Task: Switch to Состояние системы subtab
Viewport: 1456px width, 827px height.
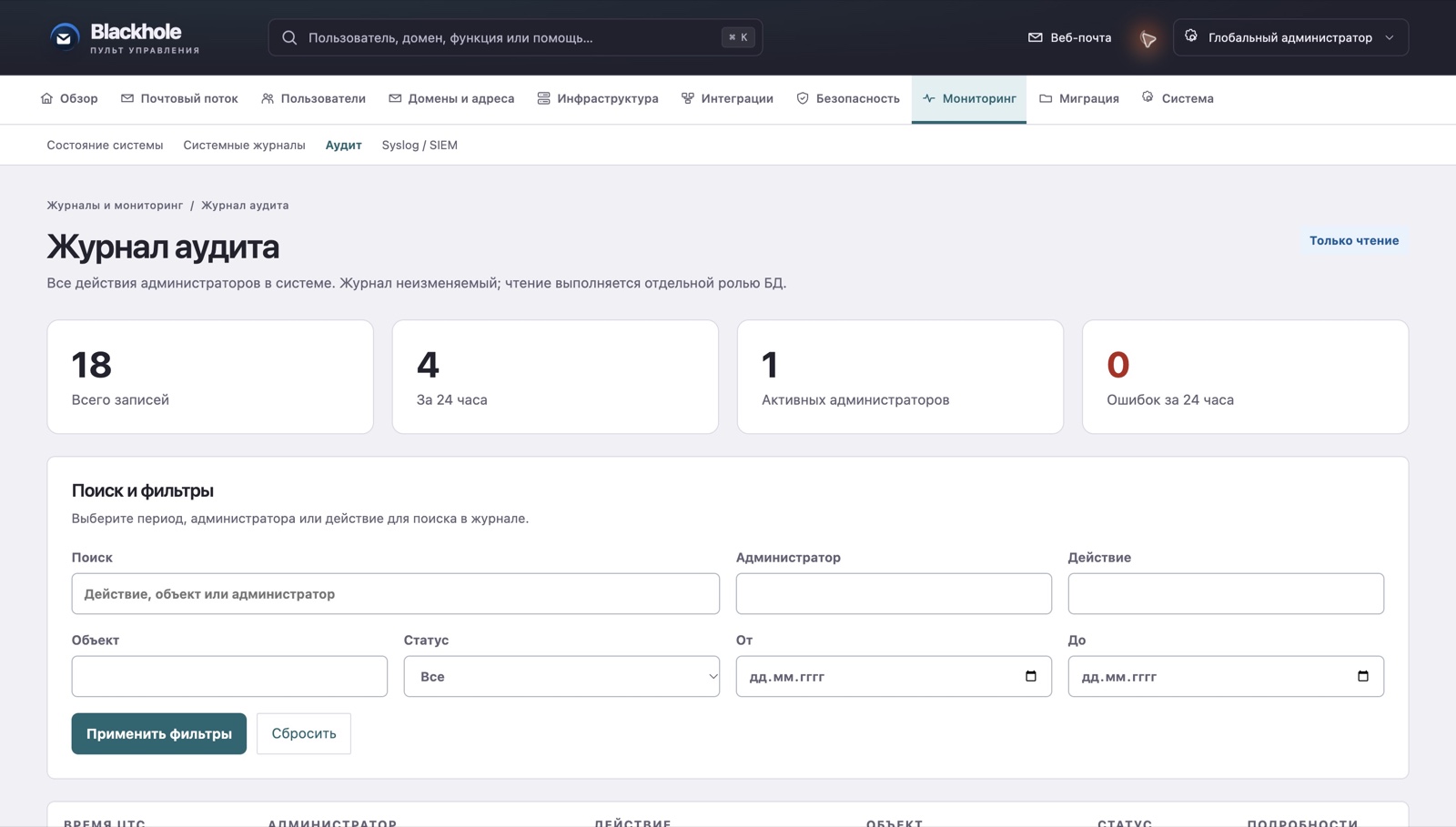Action: 105,145
